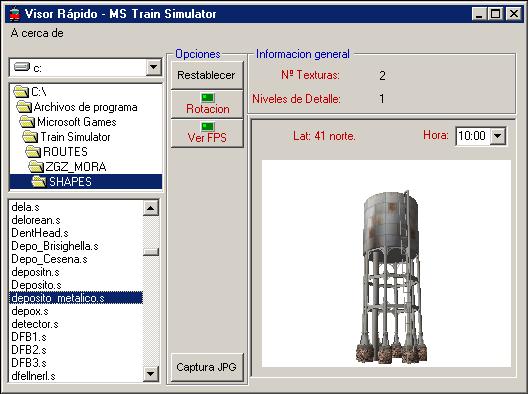The image size is (528, 394).
Task: Open the Train Simulator folder
Action: coord(66,137)
